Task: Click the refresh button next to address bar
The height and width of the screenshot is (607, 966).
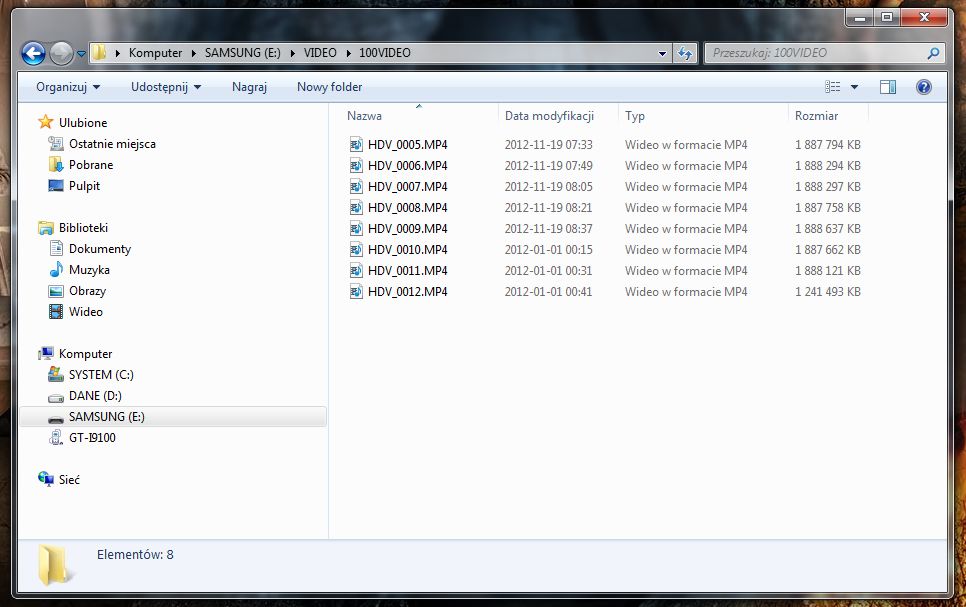Action: (x=685, y=54)
